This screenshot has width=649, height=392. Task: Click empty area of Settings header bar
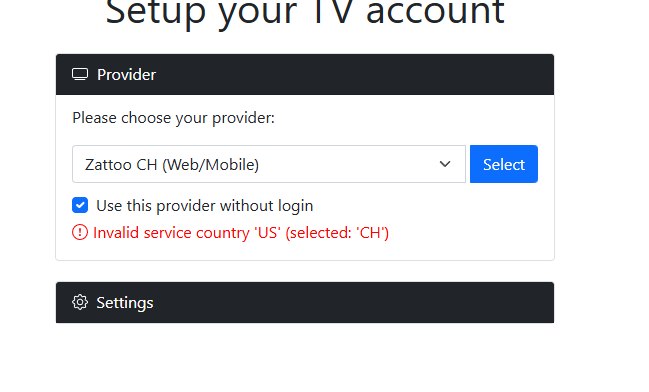click(x=352, y=303)
